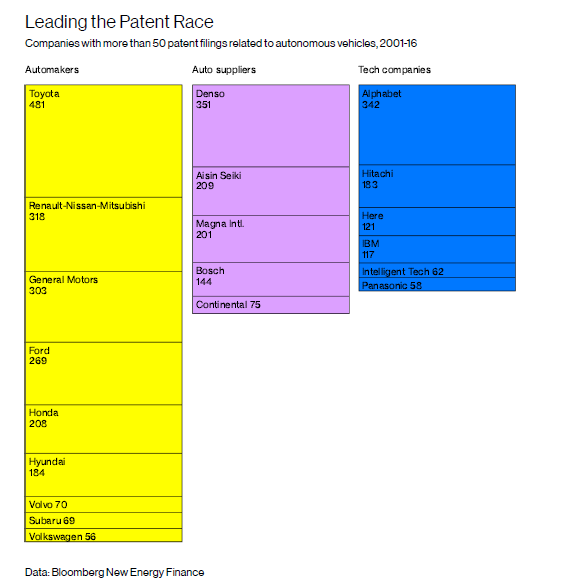Select the Hyundai 184 block
566x581 pixels.
pos(103,475)
